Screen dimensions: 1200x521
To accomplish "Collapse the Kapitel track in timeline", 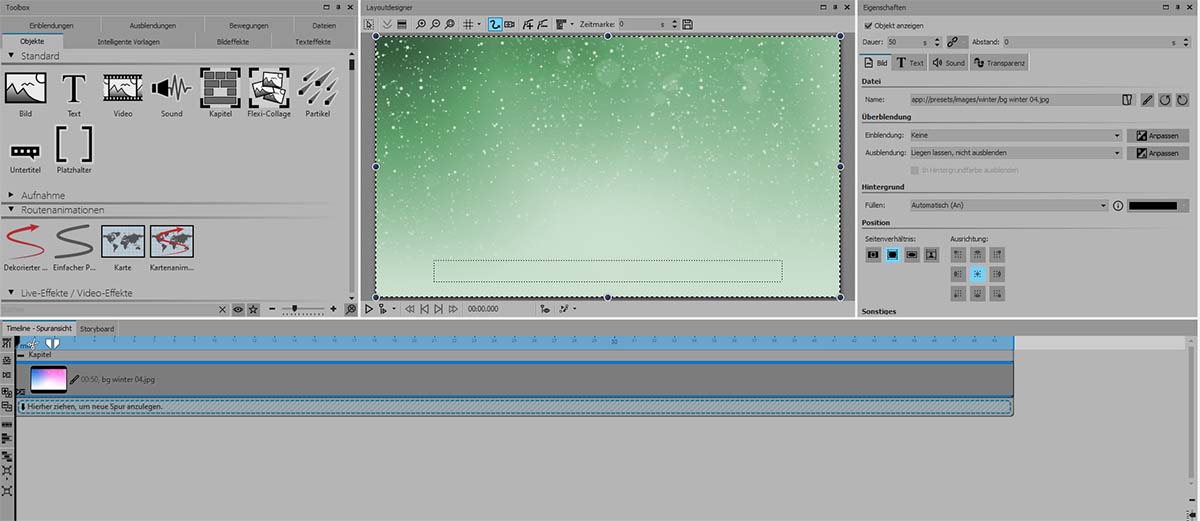I will tap(21, 355).
